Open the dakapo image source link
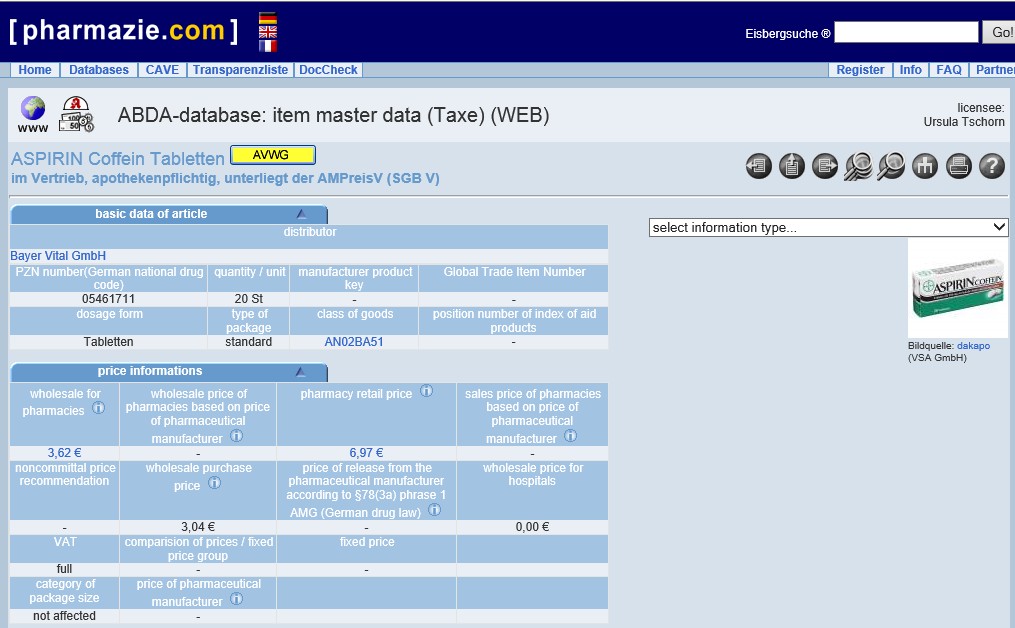Image resolution: width=1015 pixels, height=628 pixels. pos(974,346)
